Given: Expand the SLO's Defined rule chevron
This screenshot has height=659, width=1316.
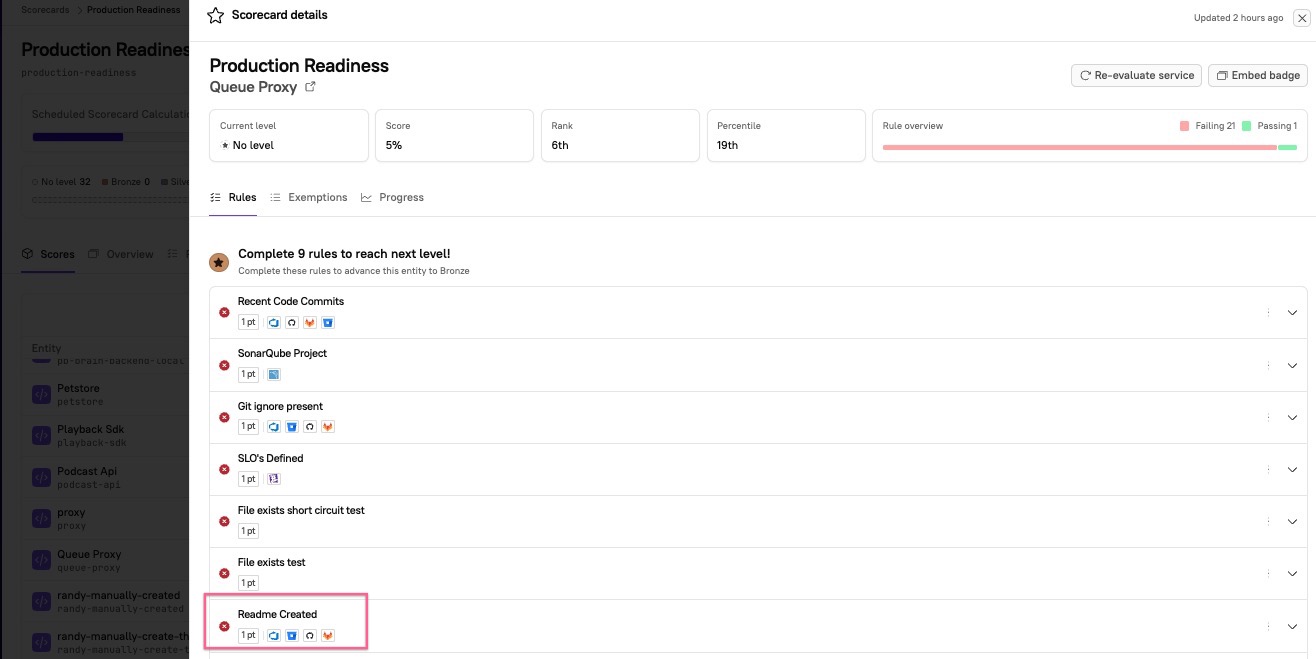Looking at the screenshot, I should click(1292, 470).
